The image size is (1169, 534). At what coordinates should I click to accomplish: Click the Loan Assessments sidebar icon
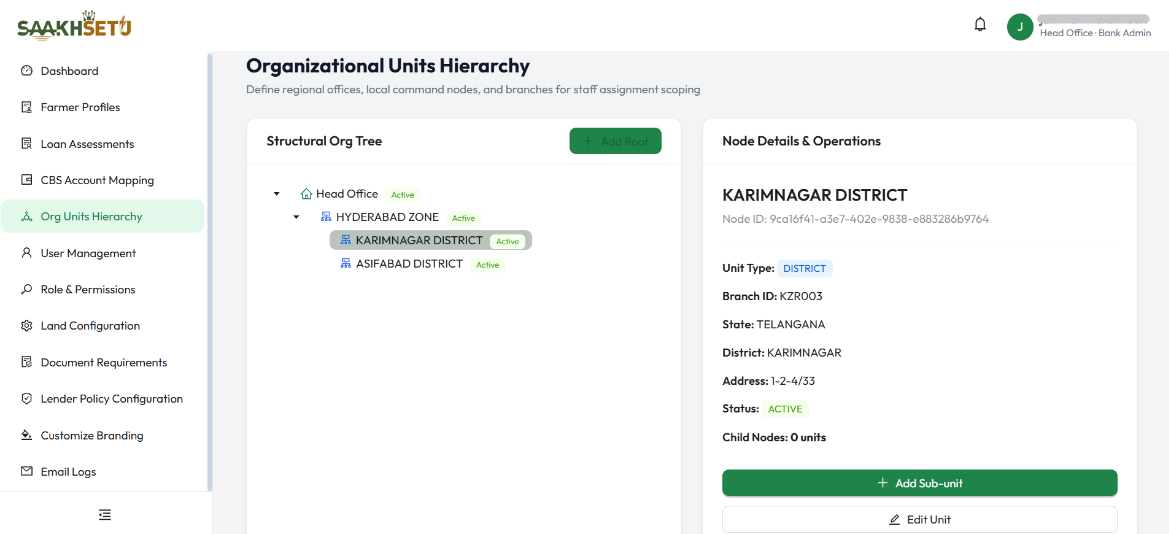27,144
